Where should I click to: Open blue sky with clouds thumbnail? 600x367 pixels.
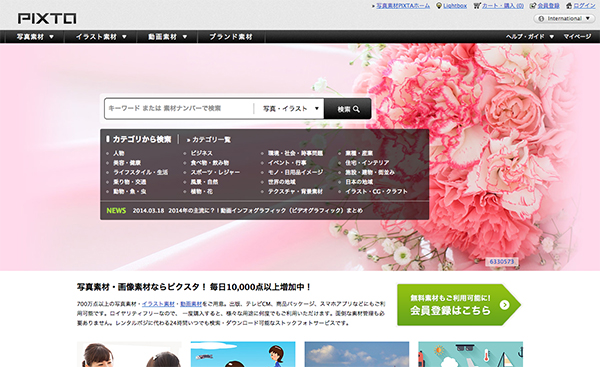click(357, 354)
